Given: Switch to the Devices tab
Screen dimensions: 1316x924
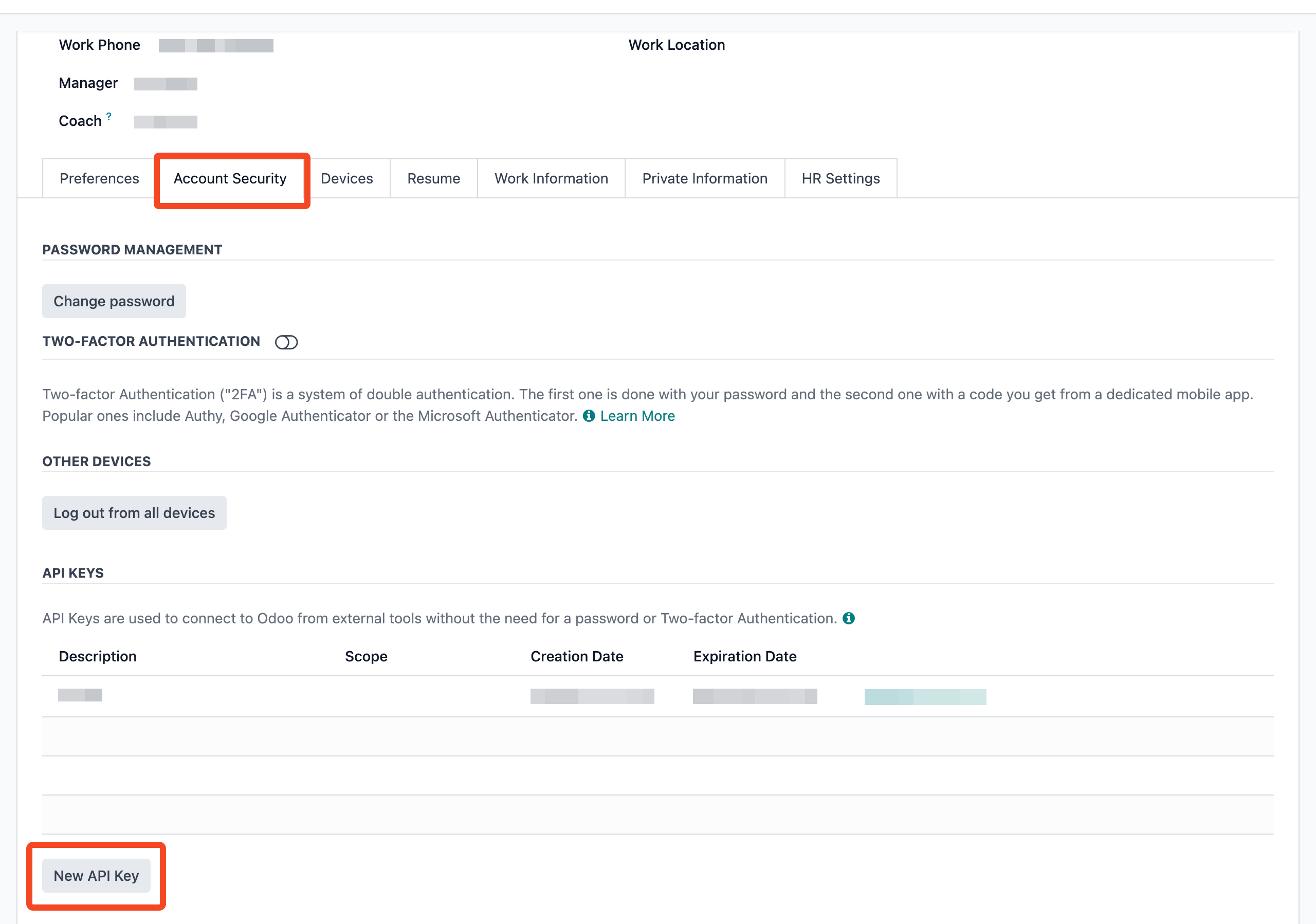Looking at the screenshot, I should coord(347,178).
